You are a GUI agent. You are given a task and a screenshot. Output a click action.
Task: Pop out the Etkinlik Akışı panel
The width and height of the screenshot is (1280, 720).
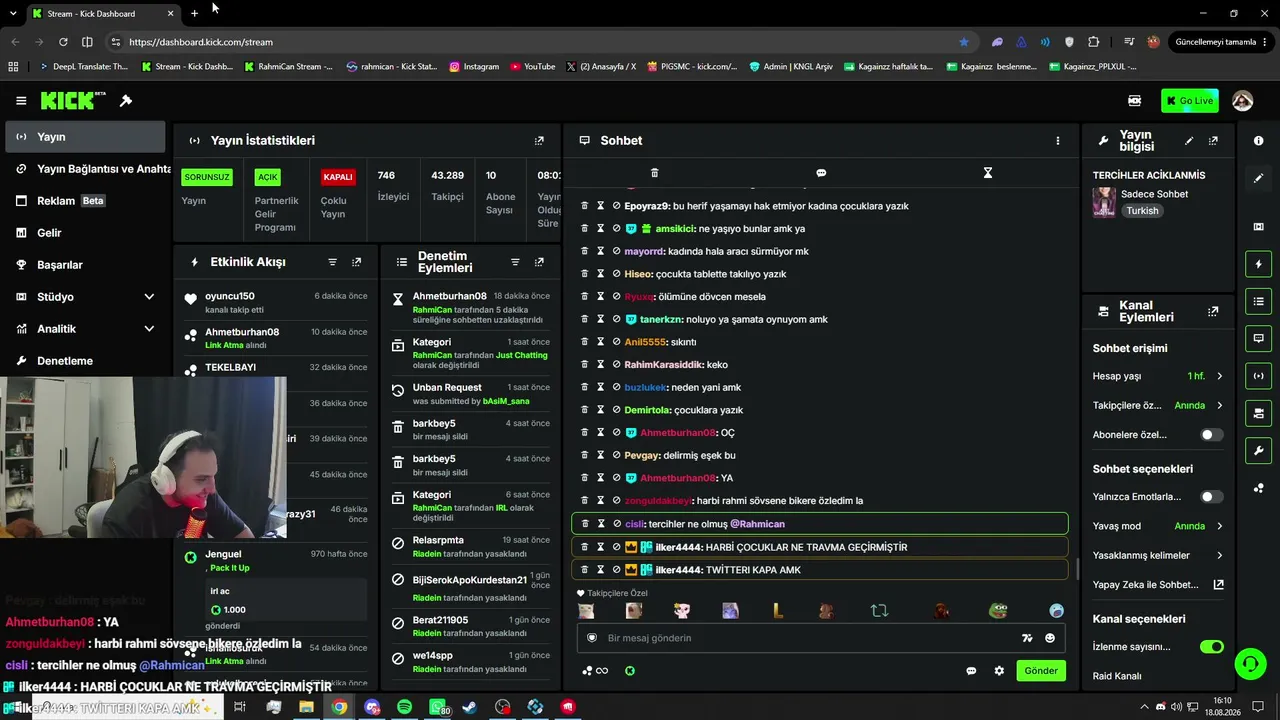click(x=357, y=262)
